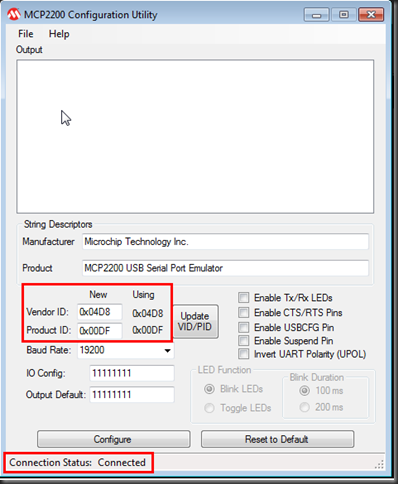398x484 pixels.
Task: Click Reset to Default button
Action: (x=277, y=439)
